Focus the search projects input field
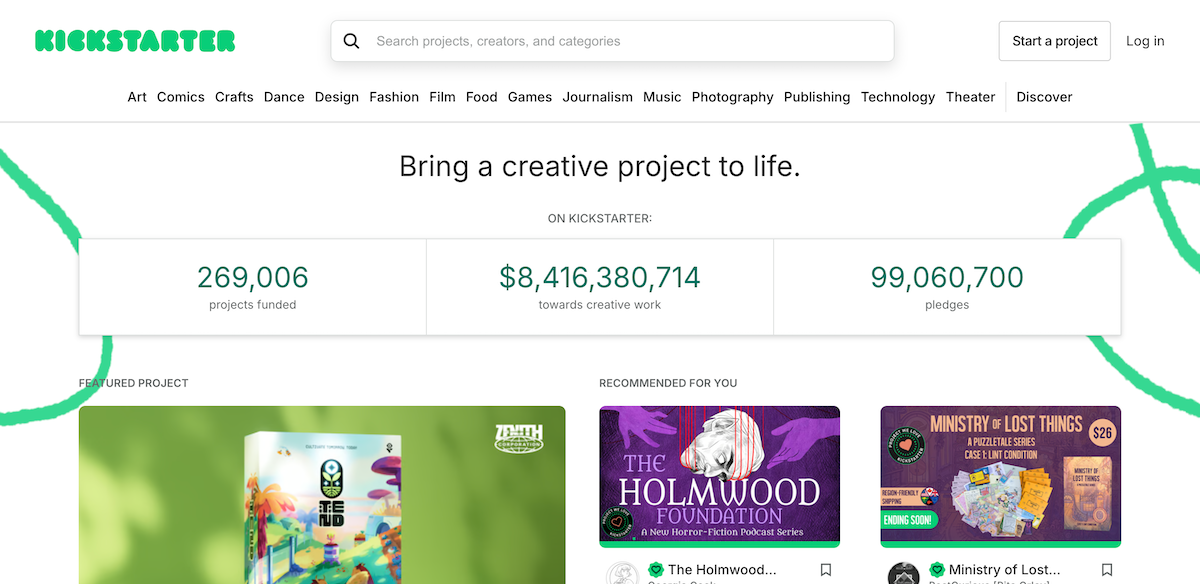The image size is (1200, 584). point(612,41)
